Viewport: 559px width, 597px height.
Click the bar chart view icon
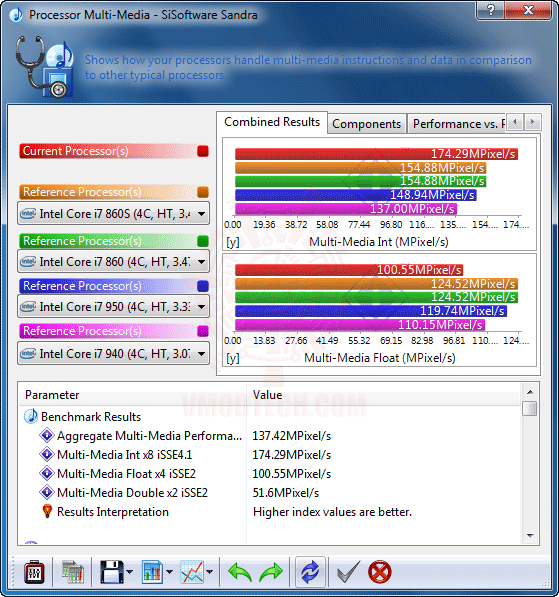[152, 572]
